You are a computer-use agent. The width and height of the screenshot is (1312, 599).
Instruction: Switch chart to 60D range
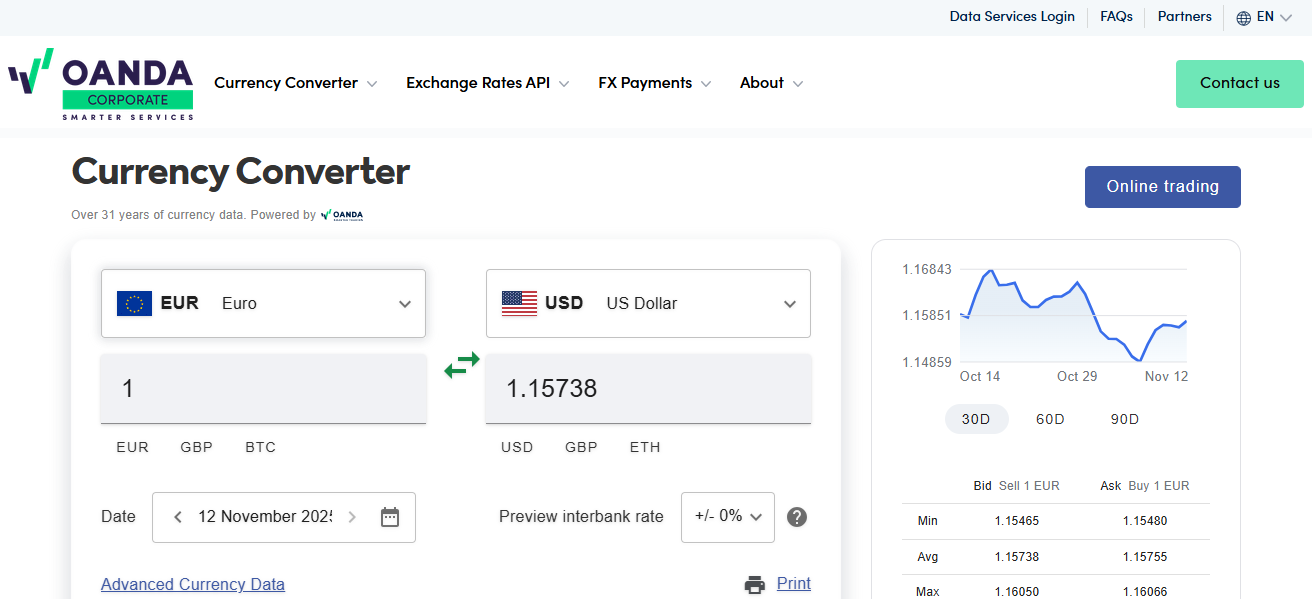click(1050, 419)
